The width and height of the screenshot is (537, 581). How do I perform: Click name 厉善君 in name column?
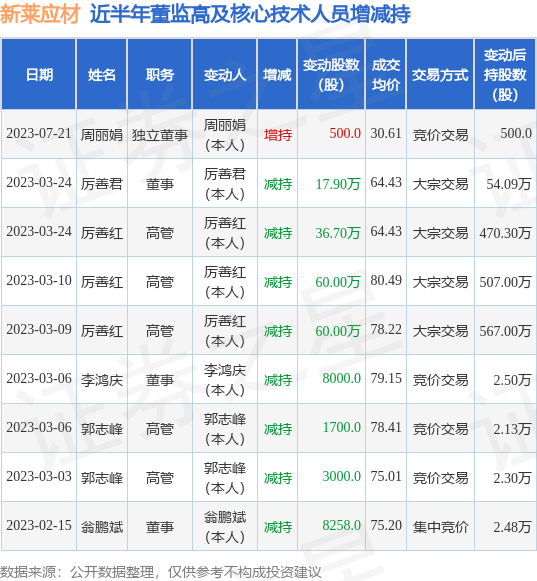coord(102,184)
